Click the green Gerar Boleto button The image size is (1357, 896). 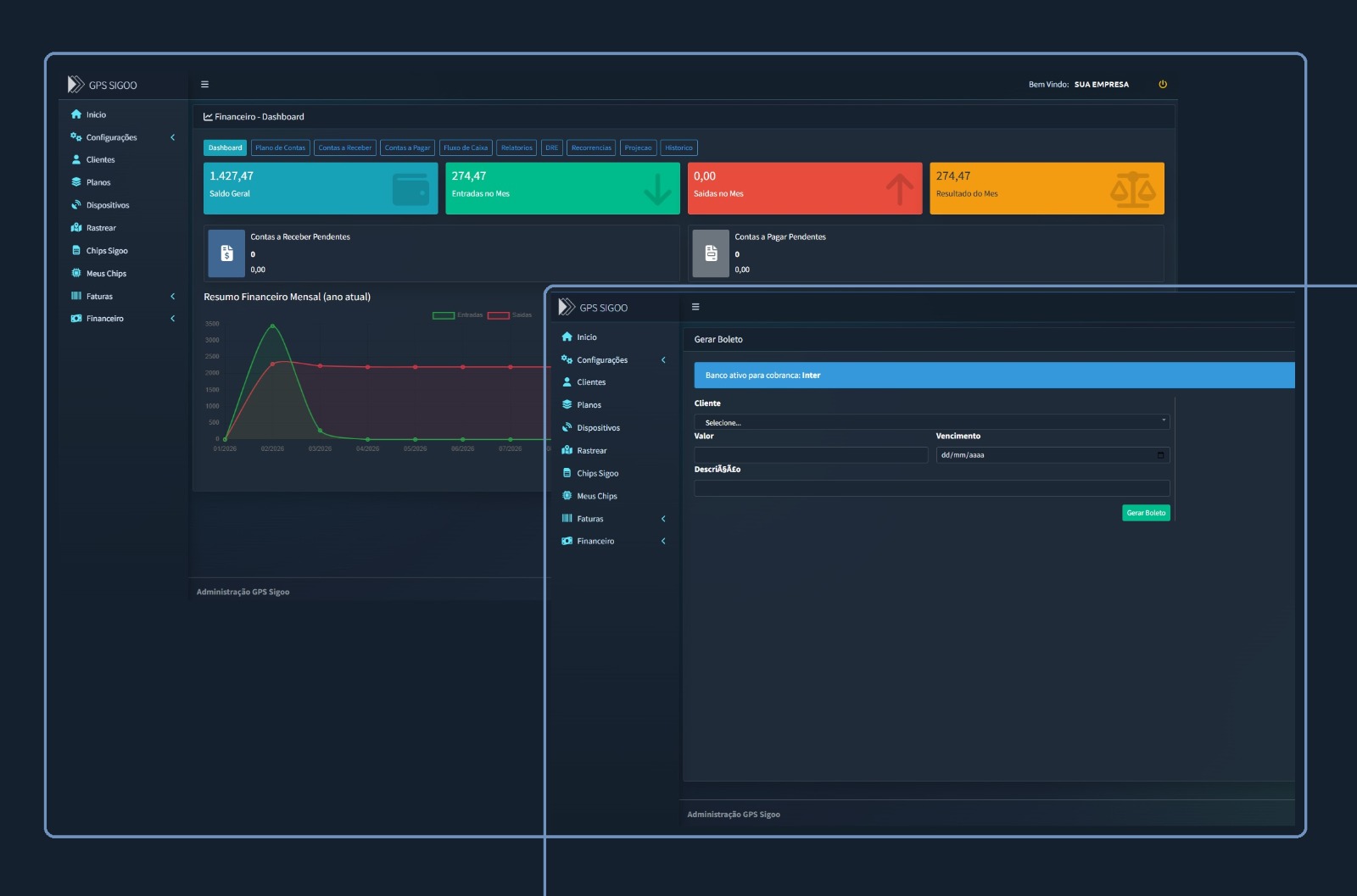tap(1146, 513)
